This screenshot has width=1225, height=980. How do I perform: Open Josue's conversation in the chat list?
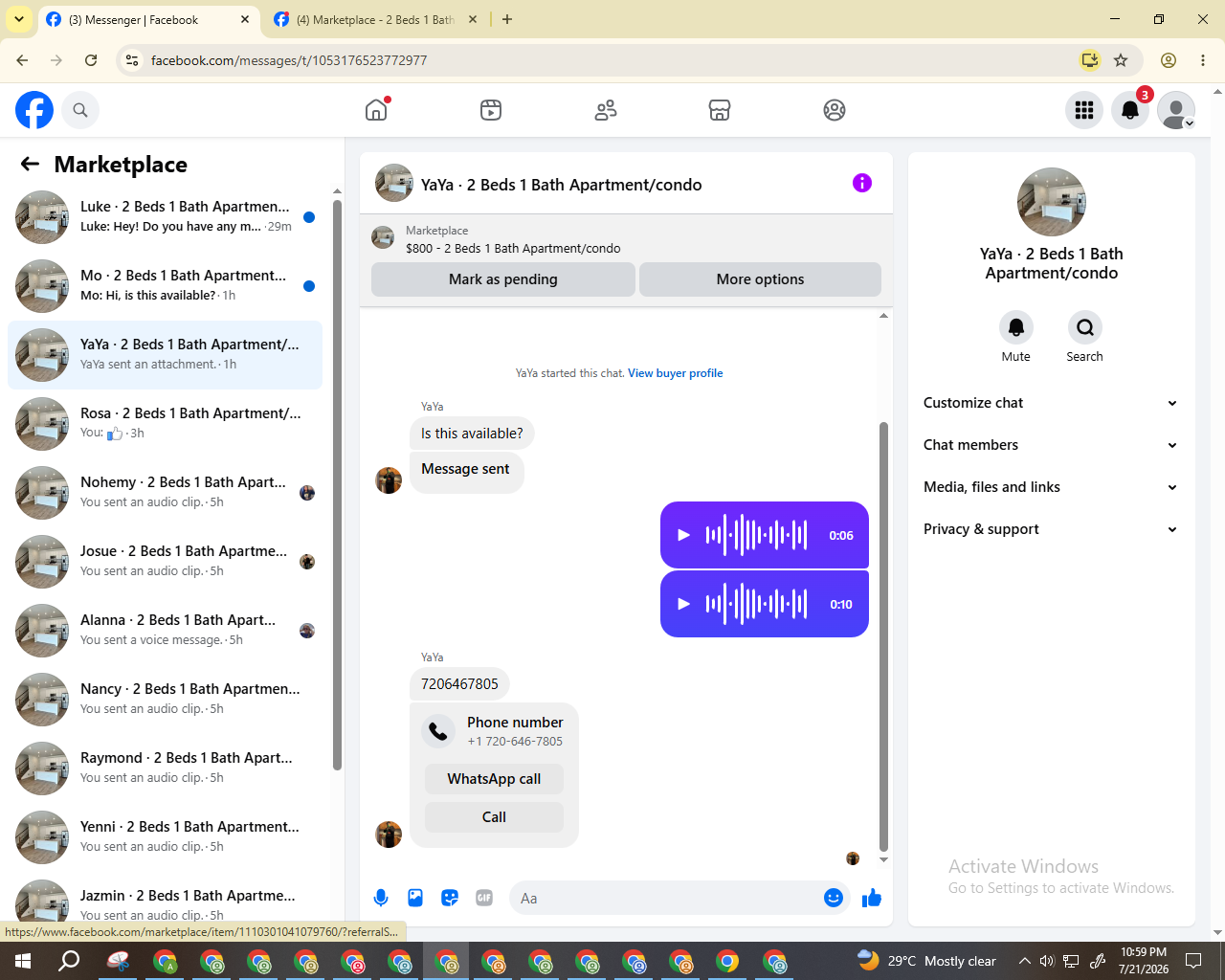(165, 562)
